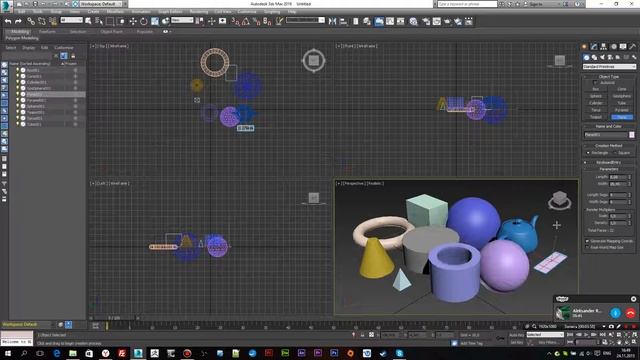
Task: Click the Pyramid primitive button
Action: pyautogui.click(x=622, y=110)
